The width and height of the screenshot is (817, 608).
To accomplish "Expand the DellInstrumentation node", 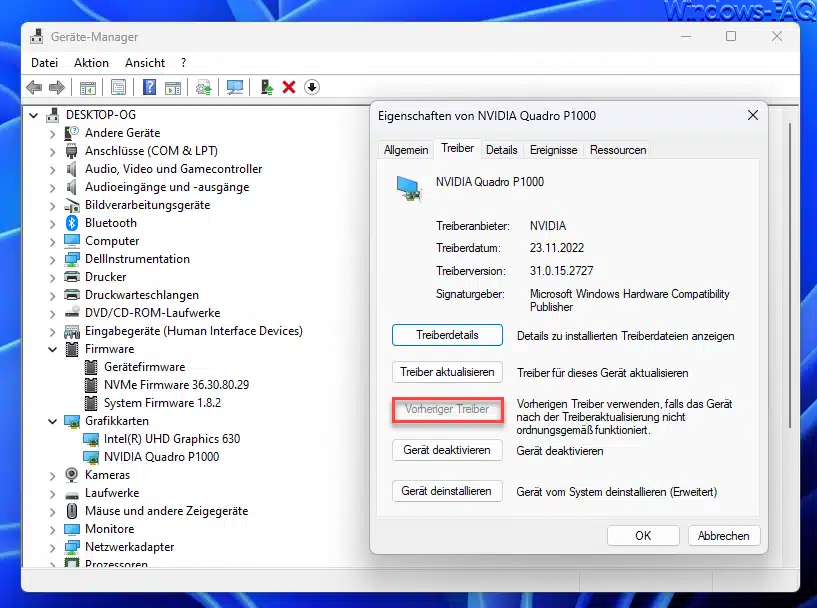I will pos(52,260).
